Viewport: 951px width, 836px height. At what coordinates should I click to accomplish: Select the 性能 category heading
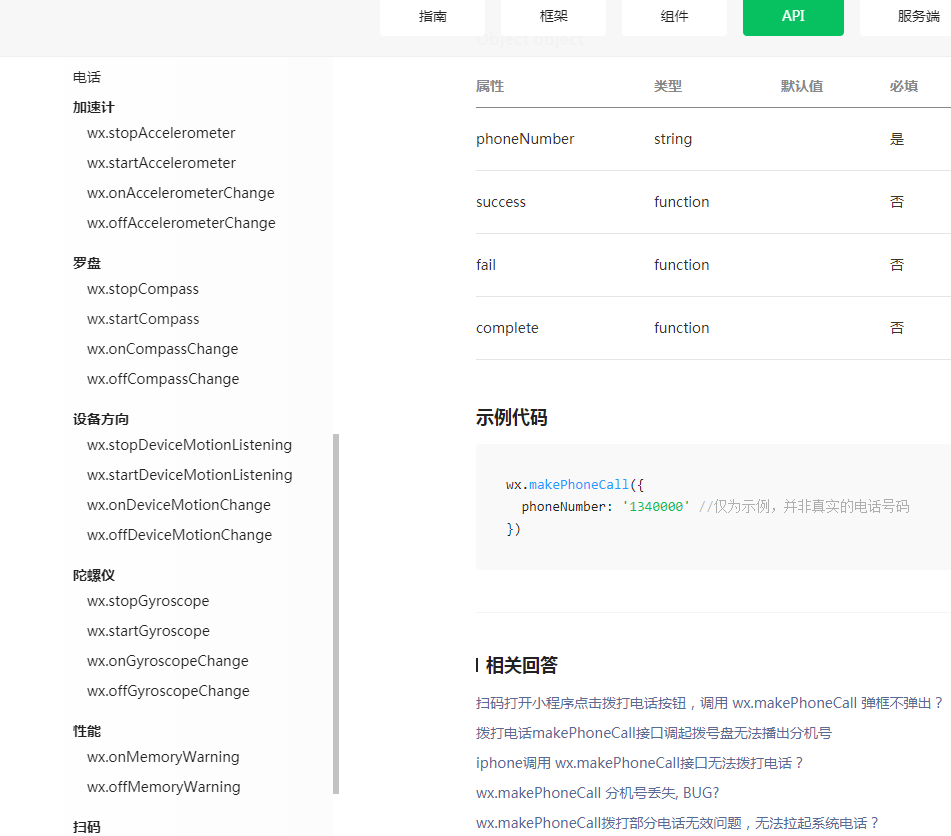coord(87,731)
